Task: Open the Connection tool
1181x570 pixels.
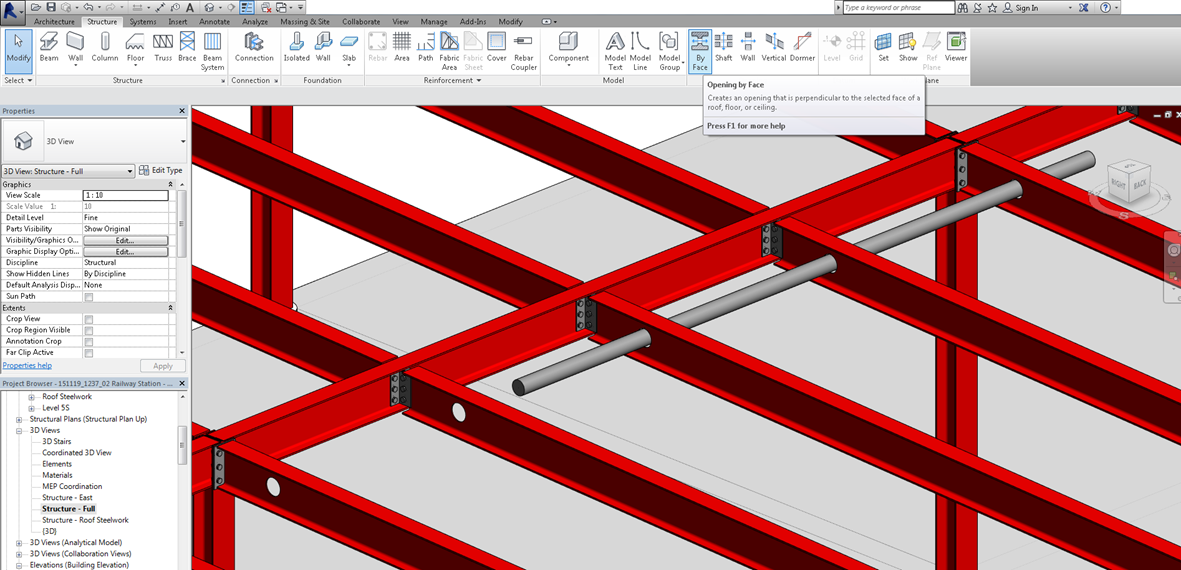Action: click(x=254, y=46)
